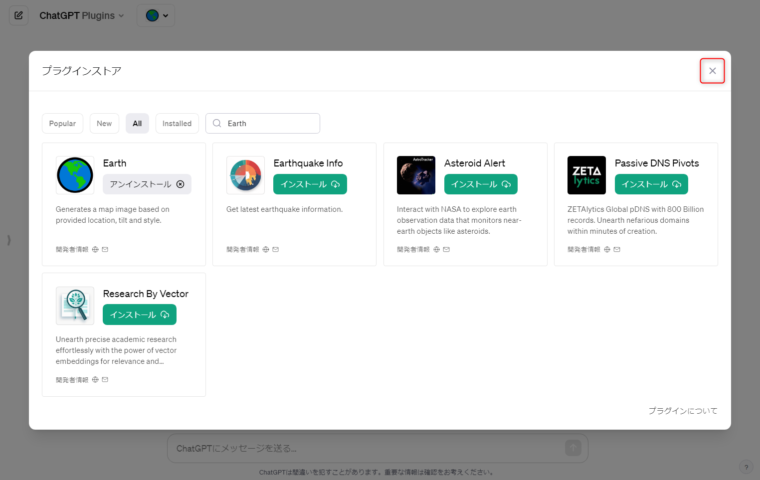This screenshot has width=760, height=480.
Task: Click the Earth search input field
Action: [x=263, y=124]
